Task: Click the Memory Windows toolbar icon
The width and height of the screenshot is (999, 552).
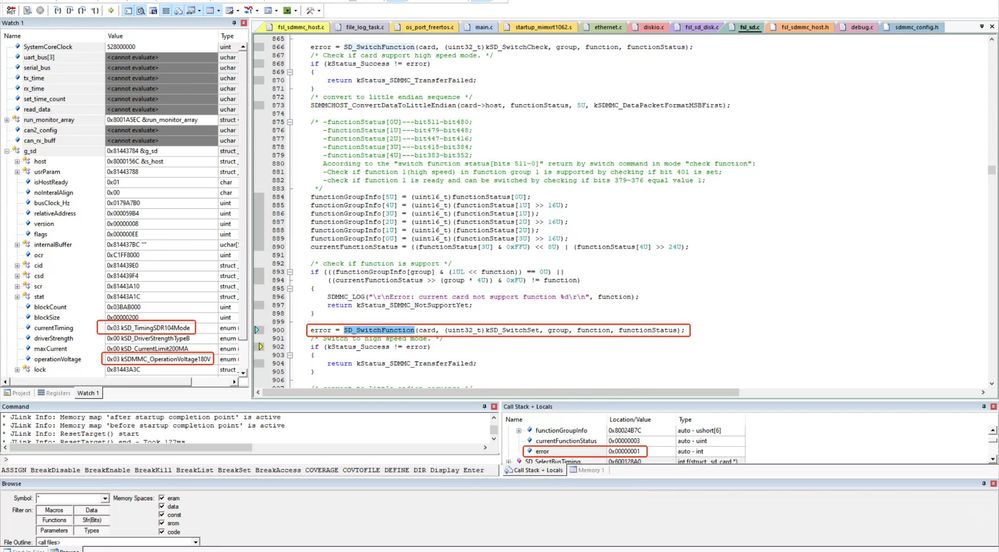Action: tap(210, 10)
